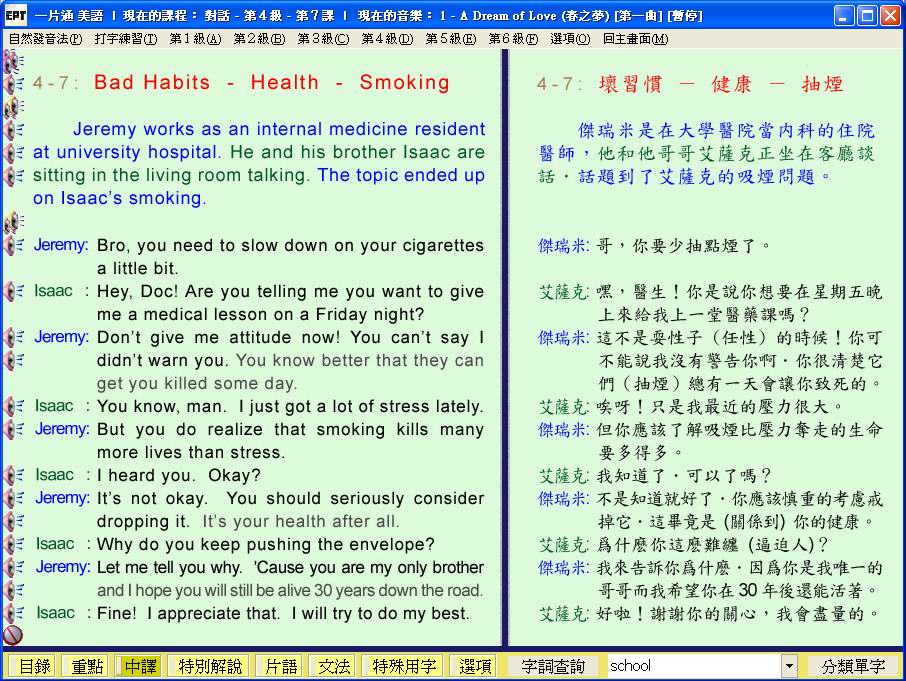Open the 選項(O) menu in menu bar

pyautogui.click(x=569, y=39)
